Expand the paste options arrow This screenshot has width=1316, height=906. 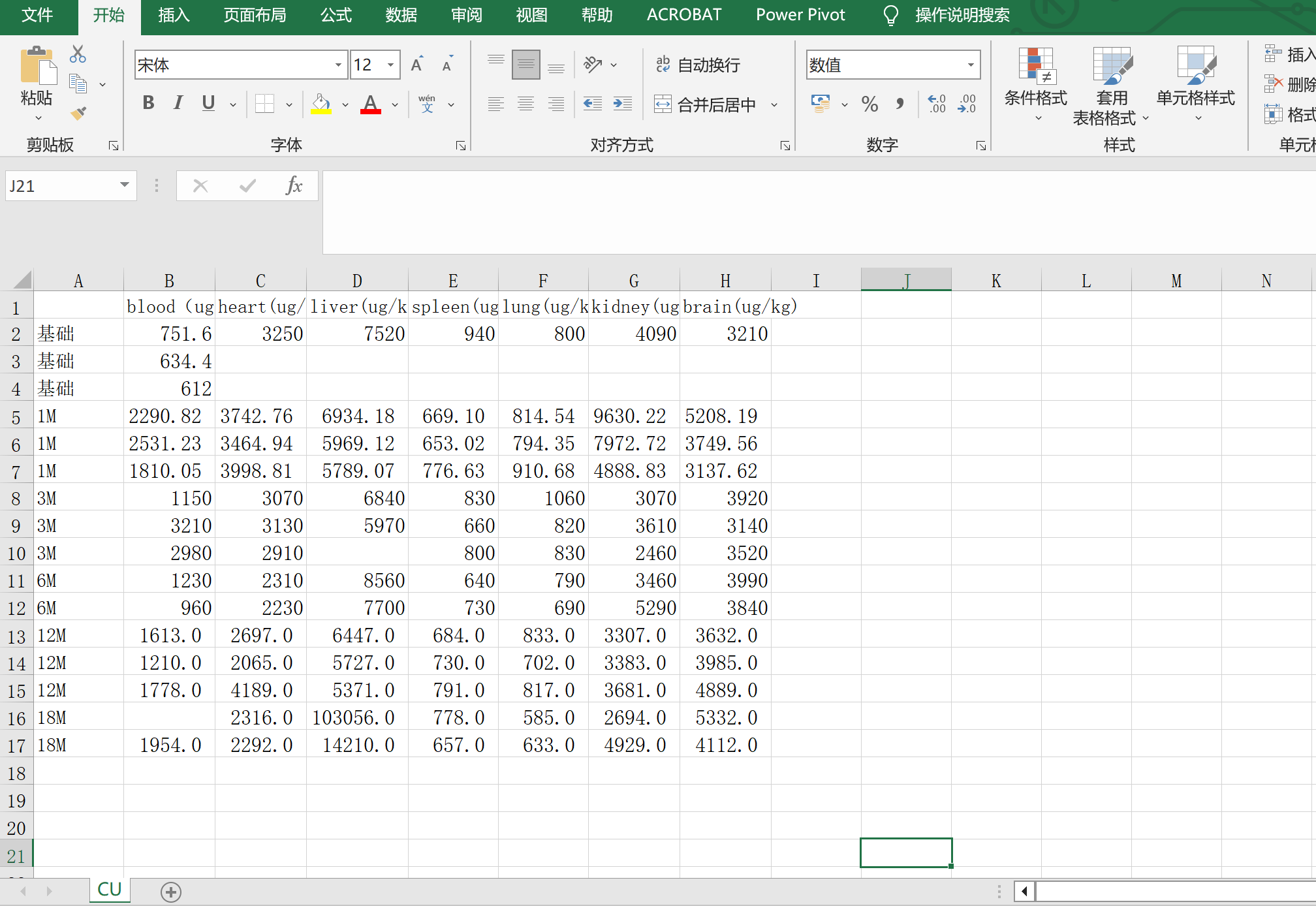[x=38, y=117]
